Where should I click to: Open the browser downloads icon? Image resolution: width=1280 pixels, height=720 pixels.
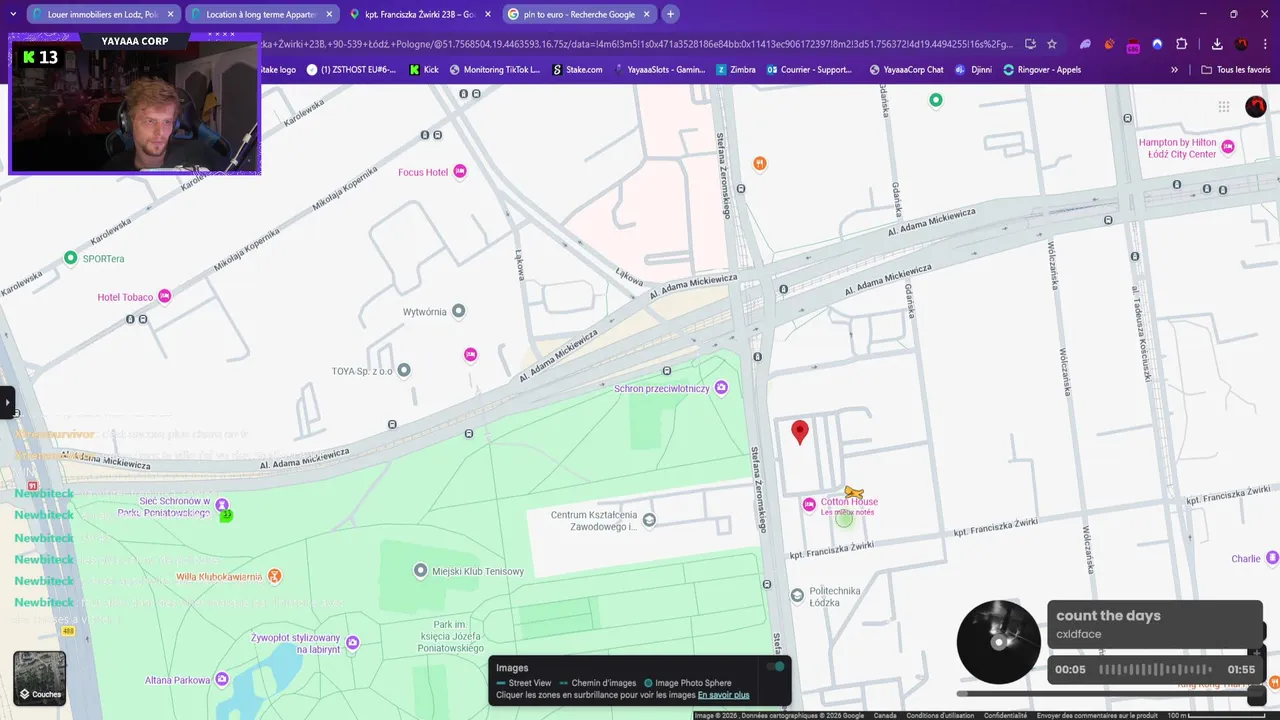coord(1217,44)
